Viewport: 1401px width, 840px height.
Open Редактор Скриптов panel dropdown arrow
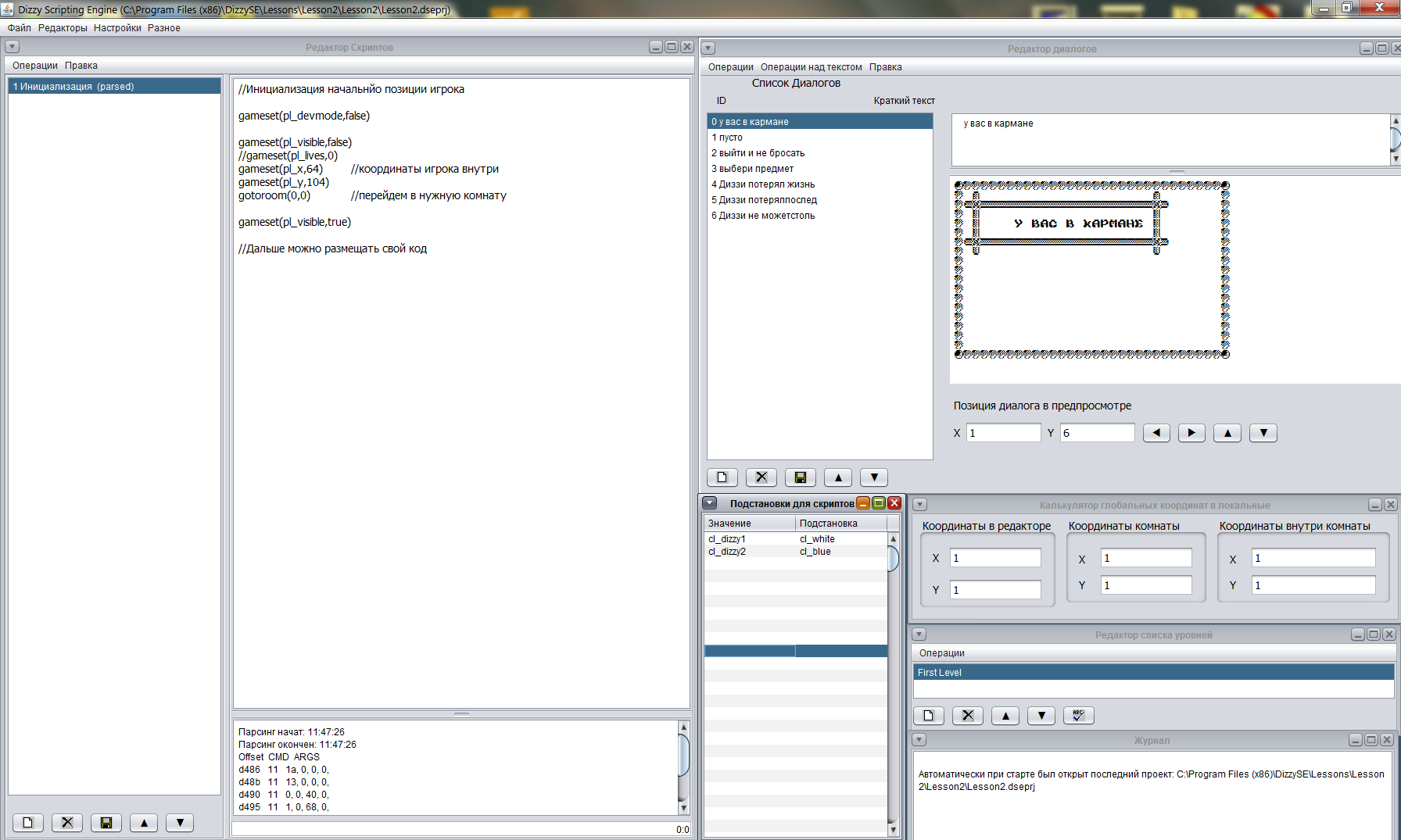(x=12, y=47)
